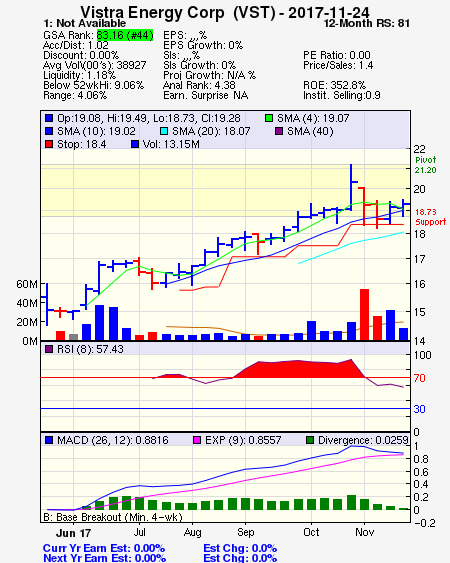Click the 60M volume axis label

(x=27, y=284)
